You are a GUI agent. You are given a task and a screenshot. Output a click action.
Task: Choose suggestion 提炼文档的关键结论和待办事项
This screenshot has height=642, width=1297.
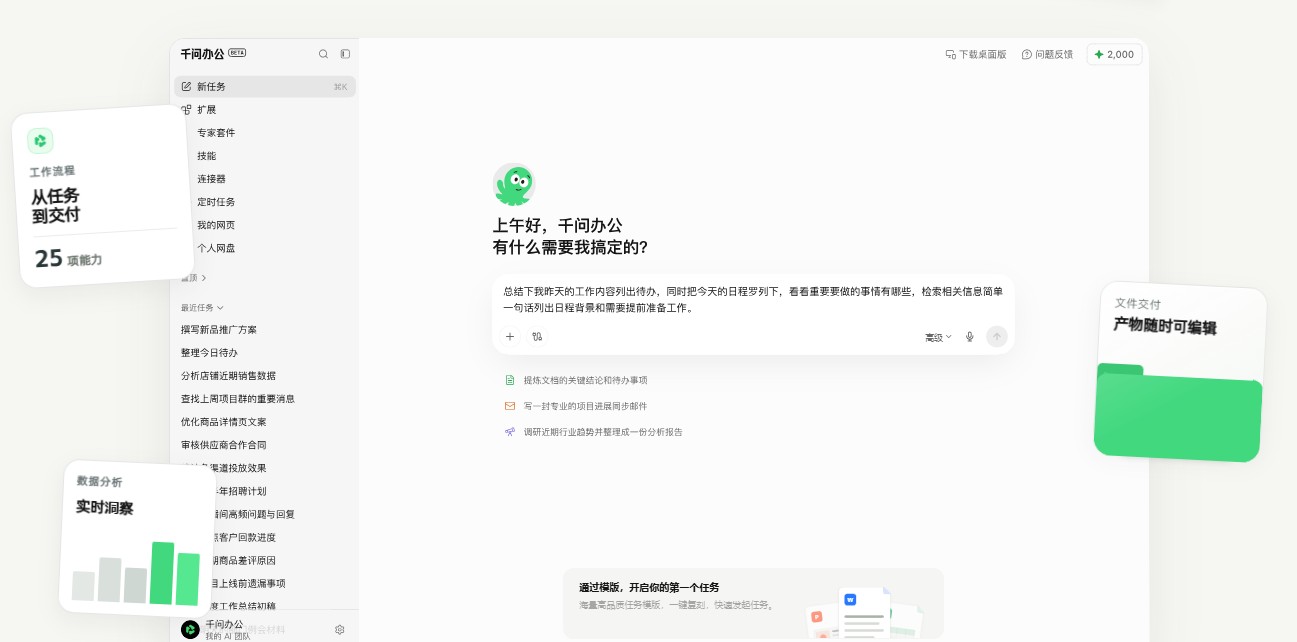coord(576,380)
